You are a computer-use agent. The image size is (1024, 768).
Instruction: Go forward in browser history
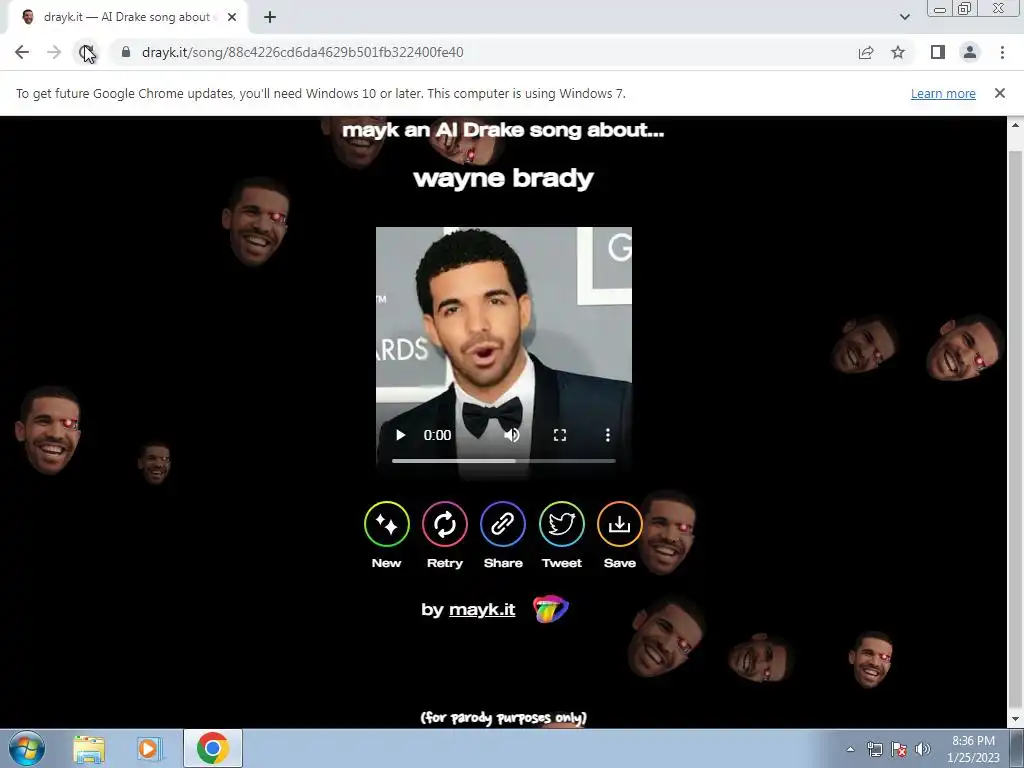[x=54, y=52]
